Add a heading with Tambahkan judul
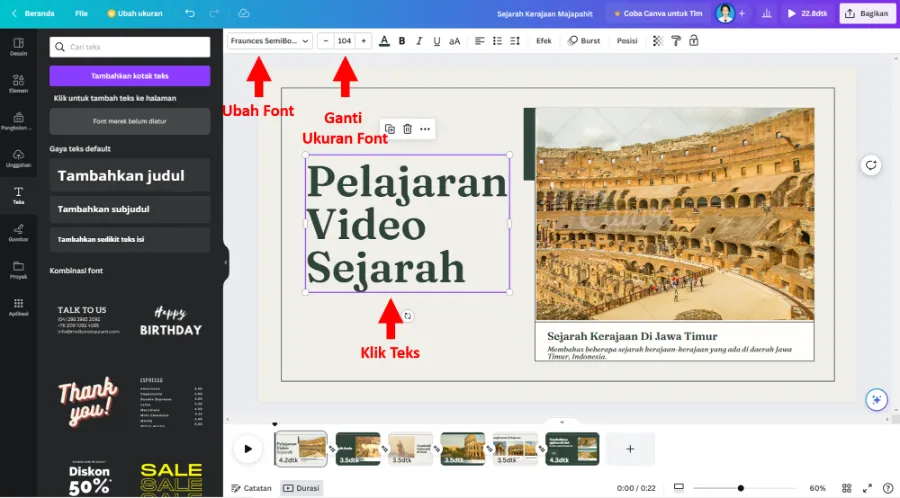The width and height of the screenshot is (900, 498). [x=130, y=176]
